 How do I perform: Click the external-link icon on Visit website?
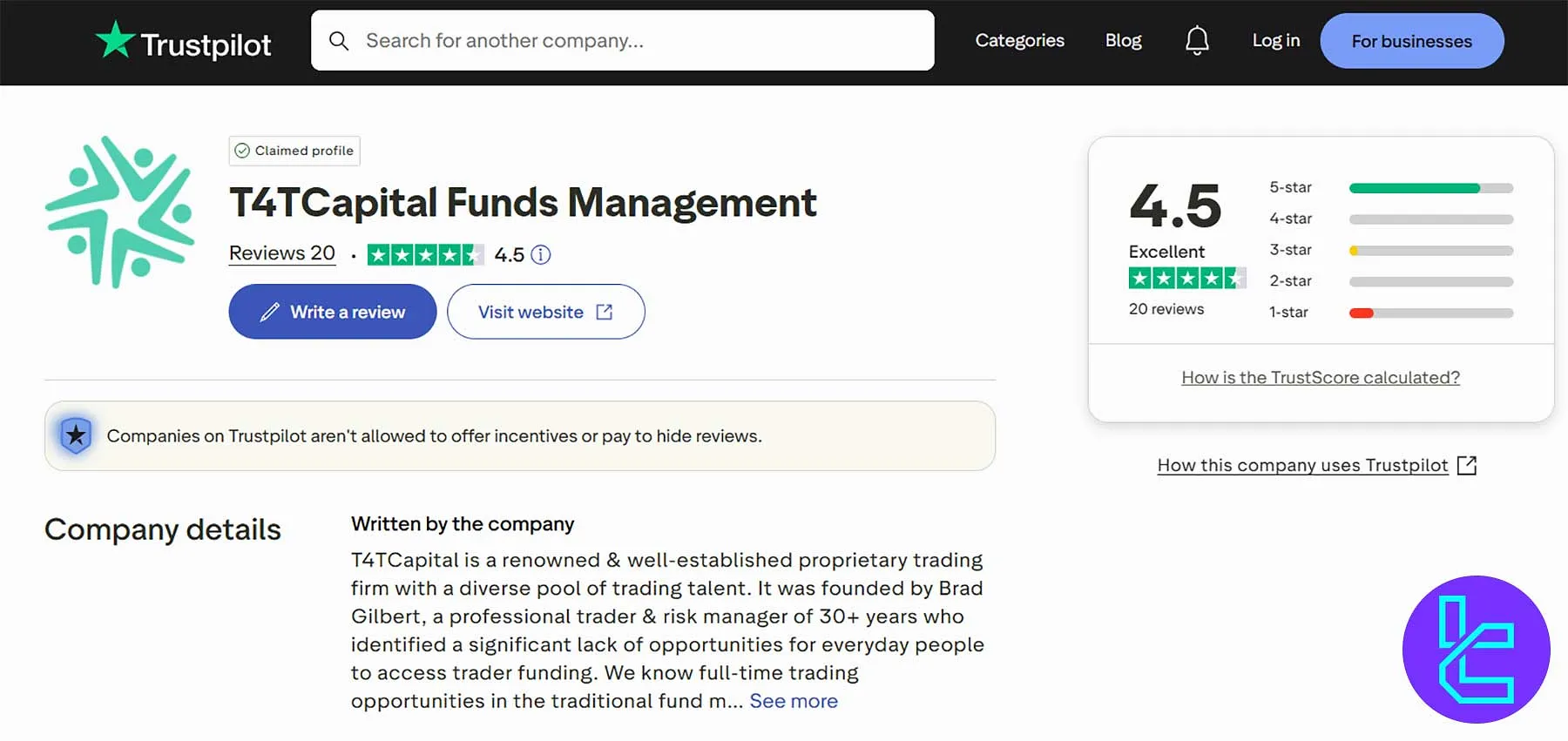(605, 312)
